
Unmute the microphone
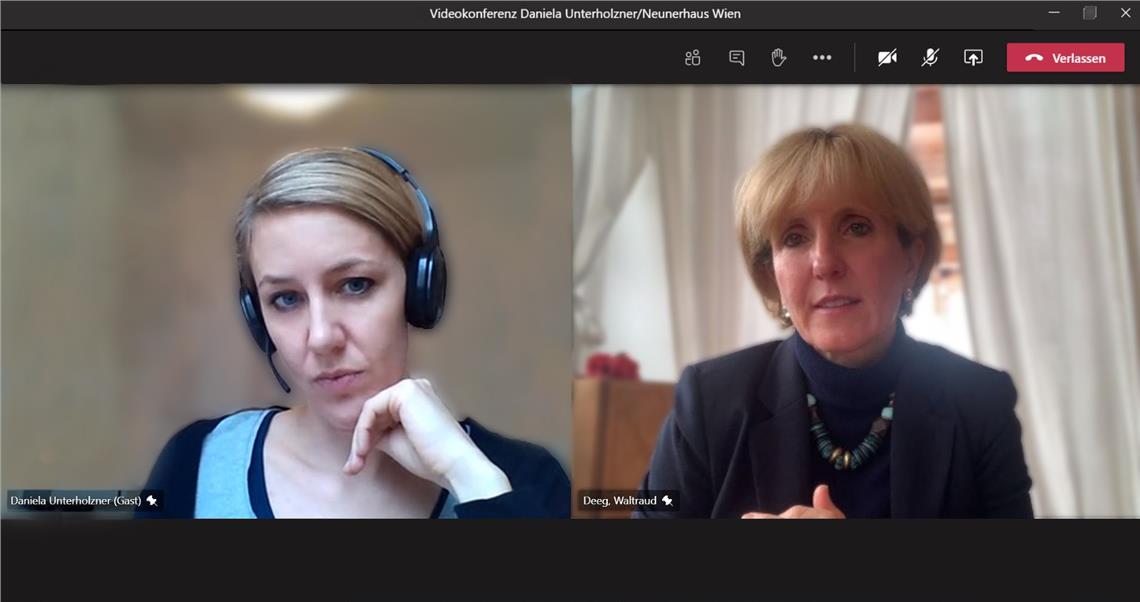(930, 58)
